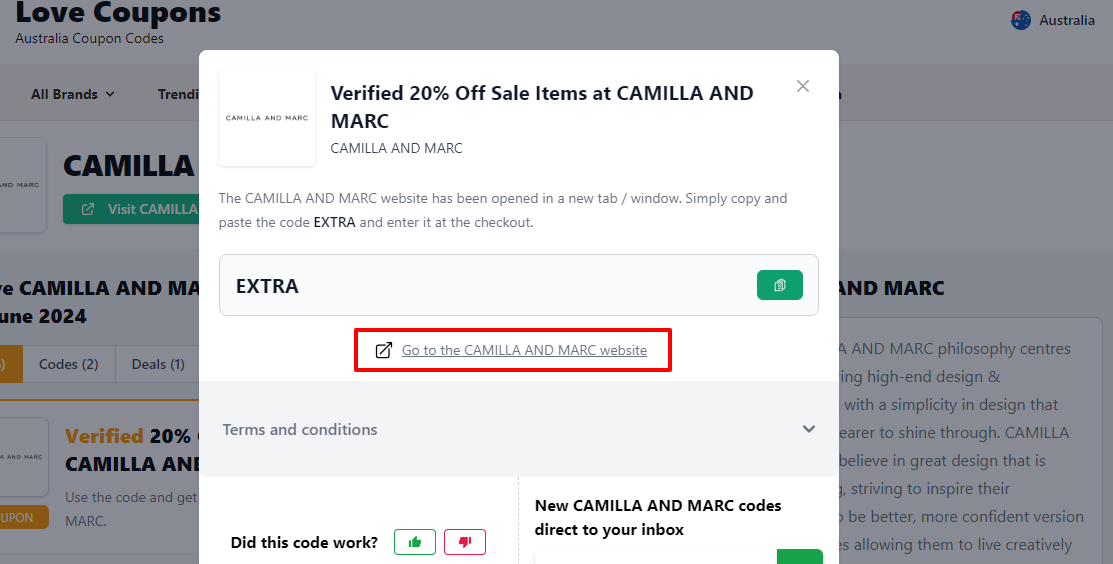
Task: Switch to the Deals (1) tab
Action: (158, 364)
